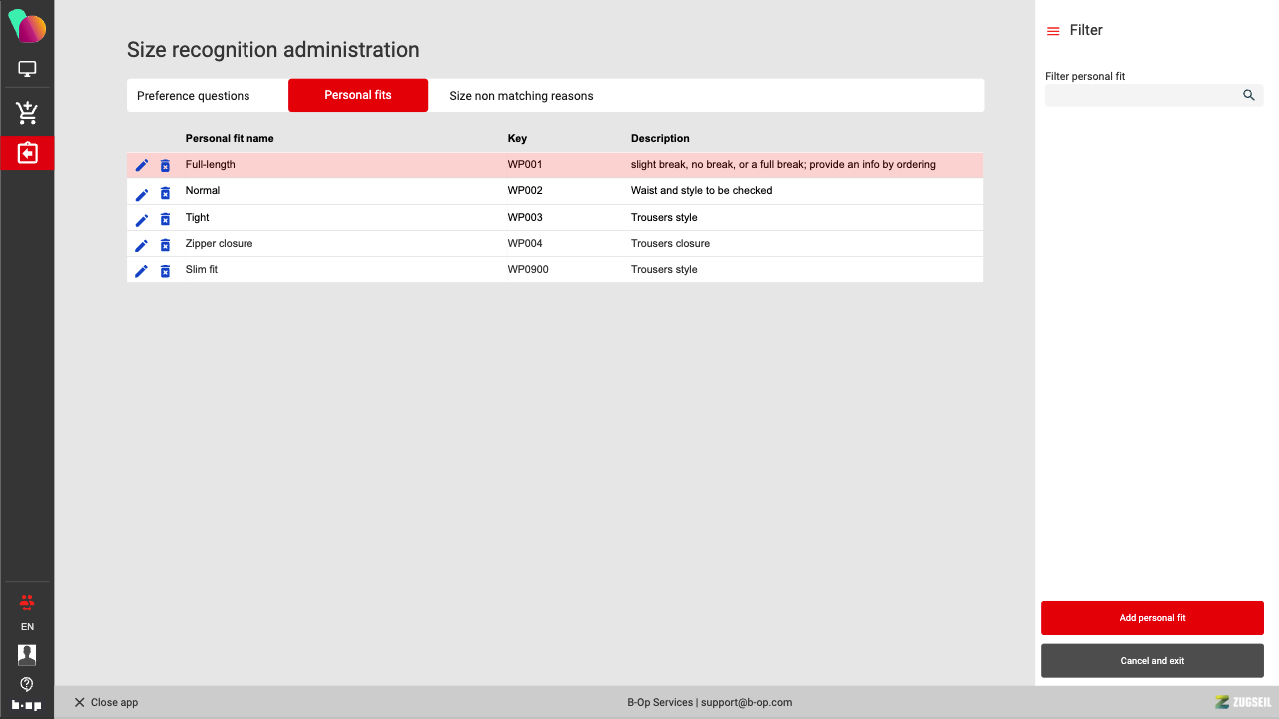The height and width of the screenshot is (719, 1279).
Task: Click pencil icon for Tight row
Action: tap(141, 219)
